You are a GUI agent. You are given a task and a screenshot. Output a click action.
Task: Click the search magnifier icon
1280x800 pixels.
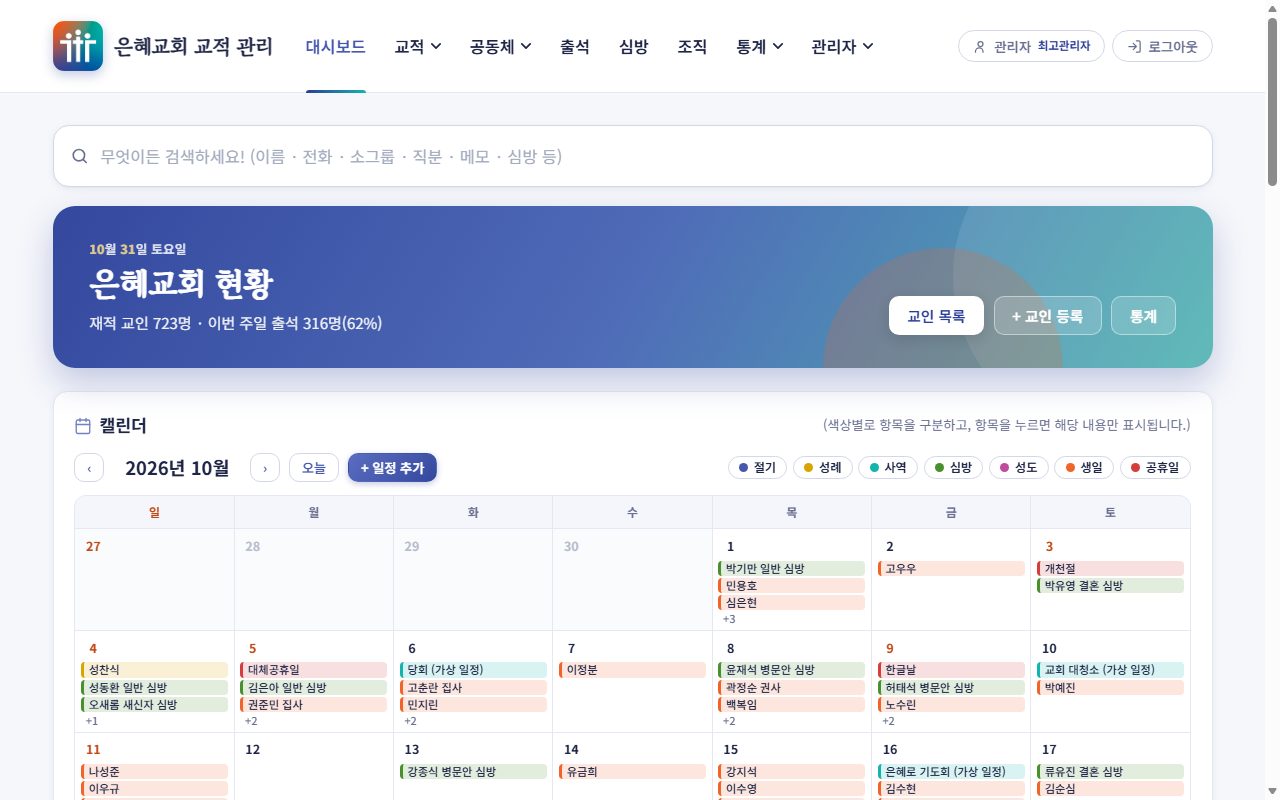point(80,156)
